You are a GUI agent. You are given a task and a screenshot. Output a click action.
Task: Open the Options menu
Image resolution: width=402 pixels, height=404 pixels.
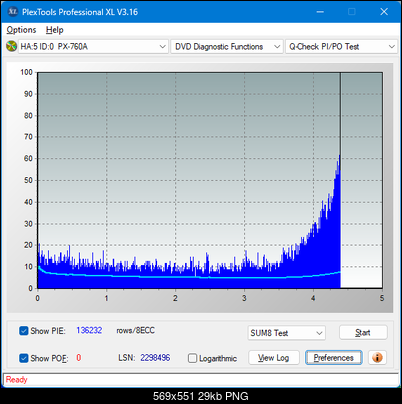(x=21, y=30)
